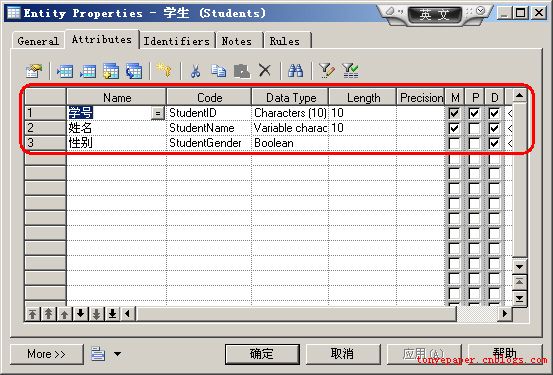Viewport: 553px width, 375px height.
Task: Move the row down one line
Action: point(80,313)
